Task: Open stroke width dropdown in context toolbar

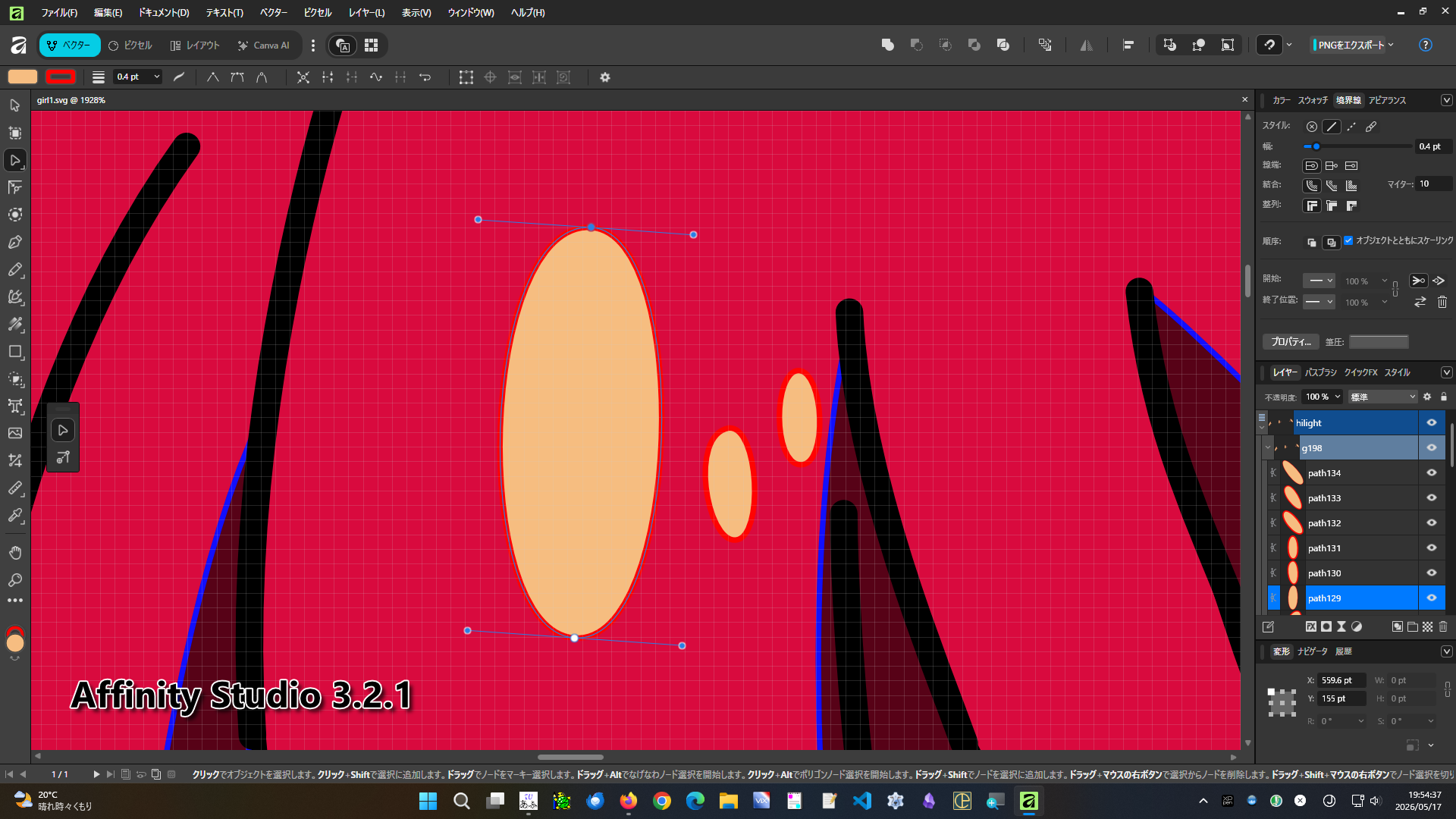Action: (156, 77)
